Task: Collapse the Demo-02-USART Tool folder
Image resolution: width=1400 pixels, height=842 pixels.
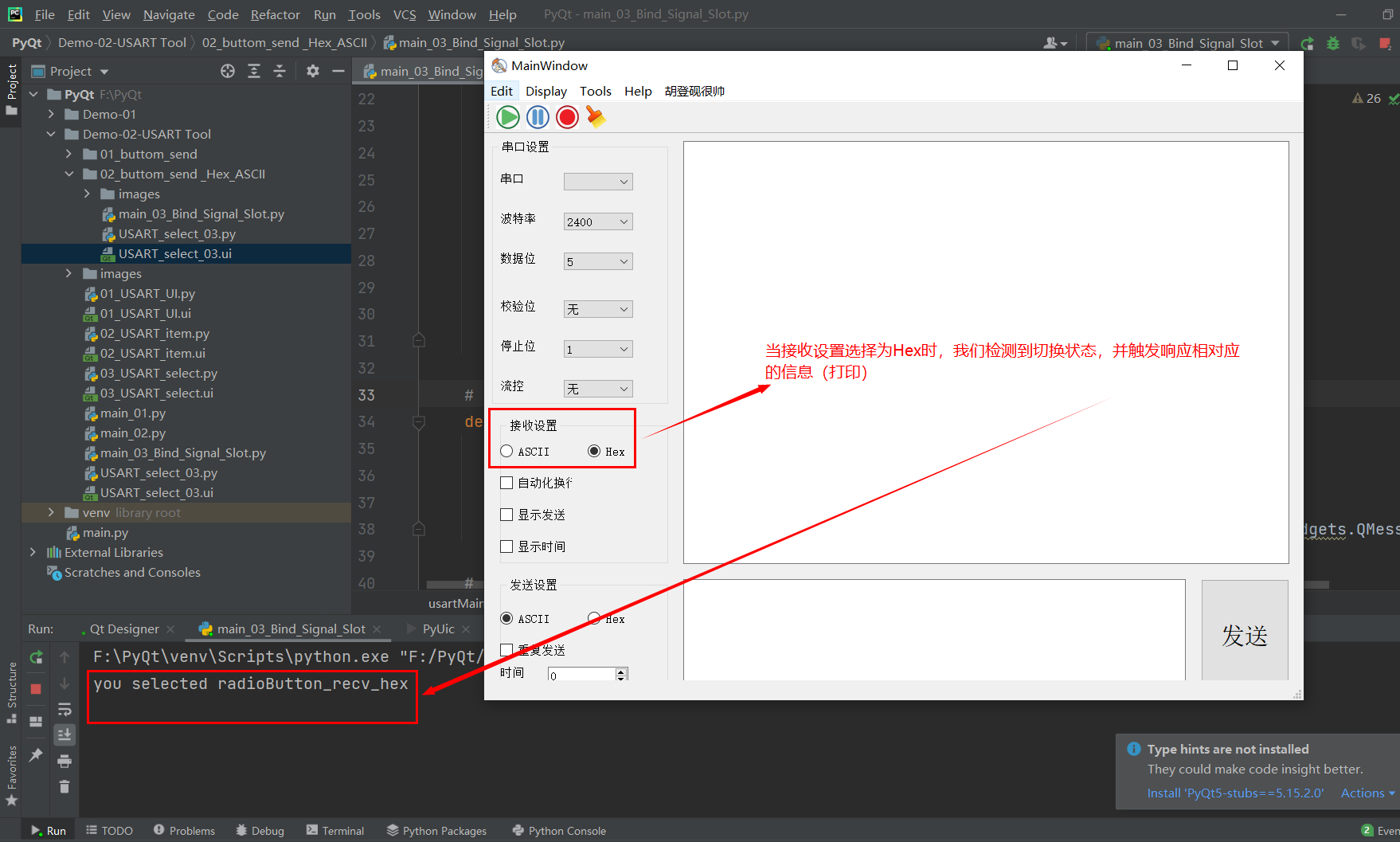Action: tap(51, 134)
